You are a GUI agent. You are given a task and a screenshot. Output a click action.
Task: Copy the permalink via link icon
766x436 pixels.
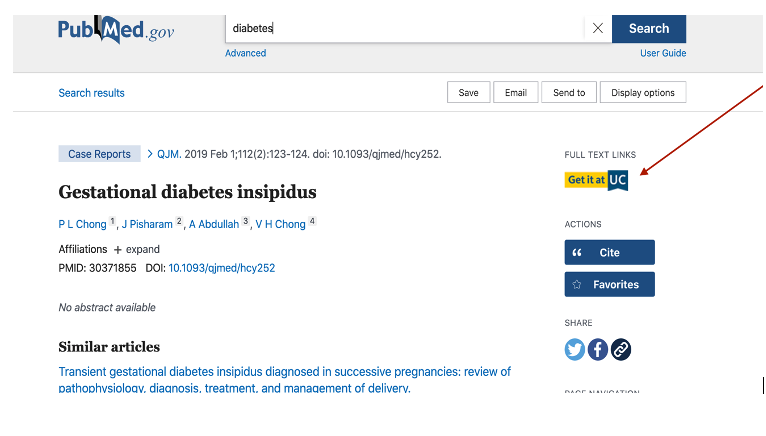click(620, 349)
